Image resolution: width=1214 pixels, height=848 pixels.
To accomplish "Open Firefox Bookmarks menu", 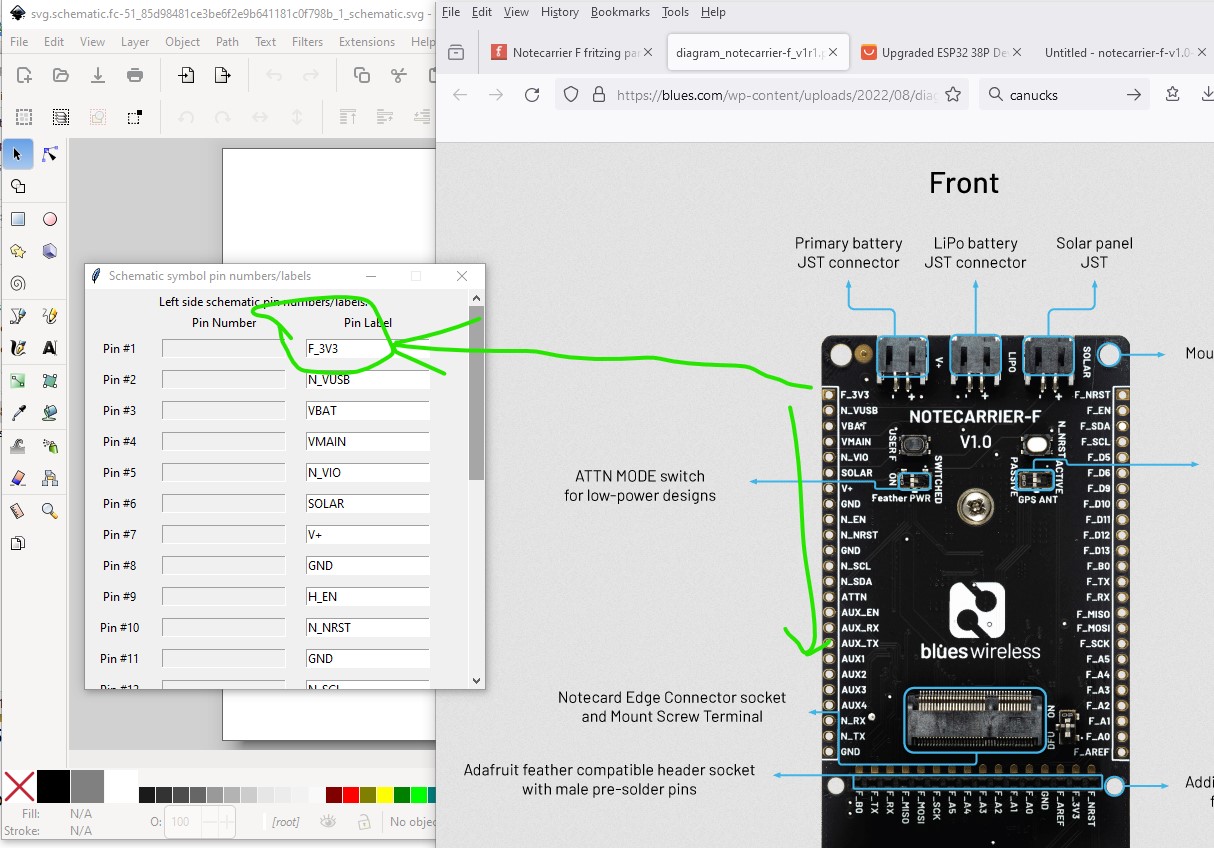I will pos(620,12).
